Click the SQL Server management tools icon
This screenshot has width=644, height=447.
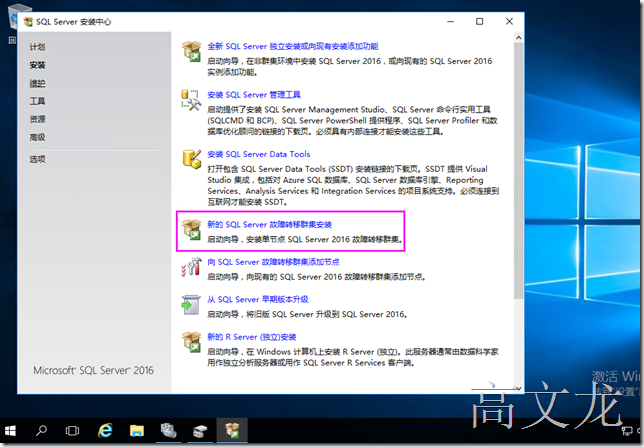coord(191,100)
